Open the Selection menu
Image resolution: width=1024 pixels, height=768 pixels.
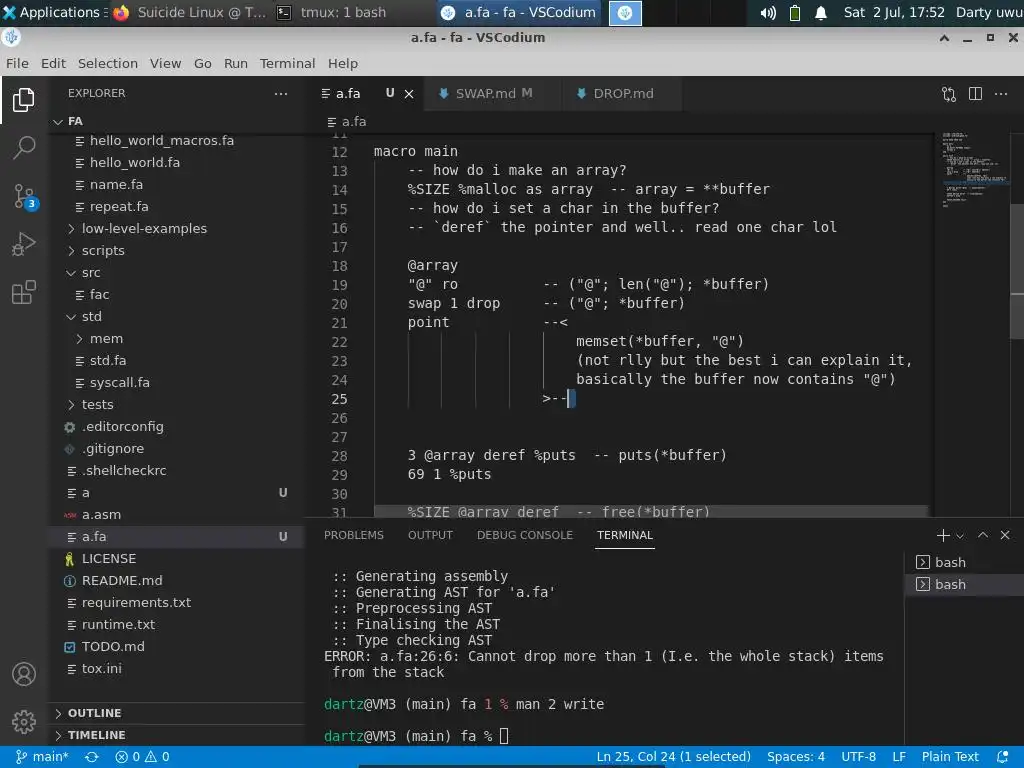[108, 63]
